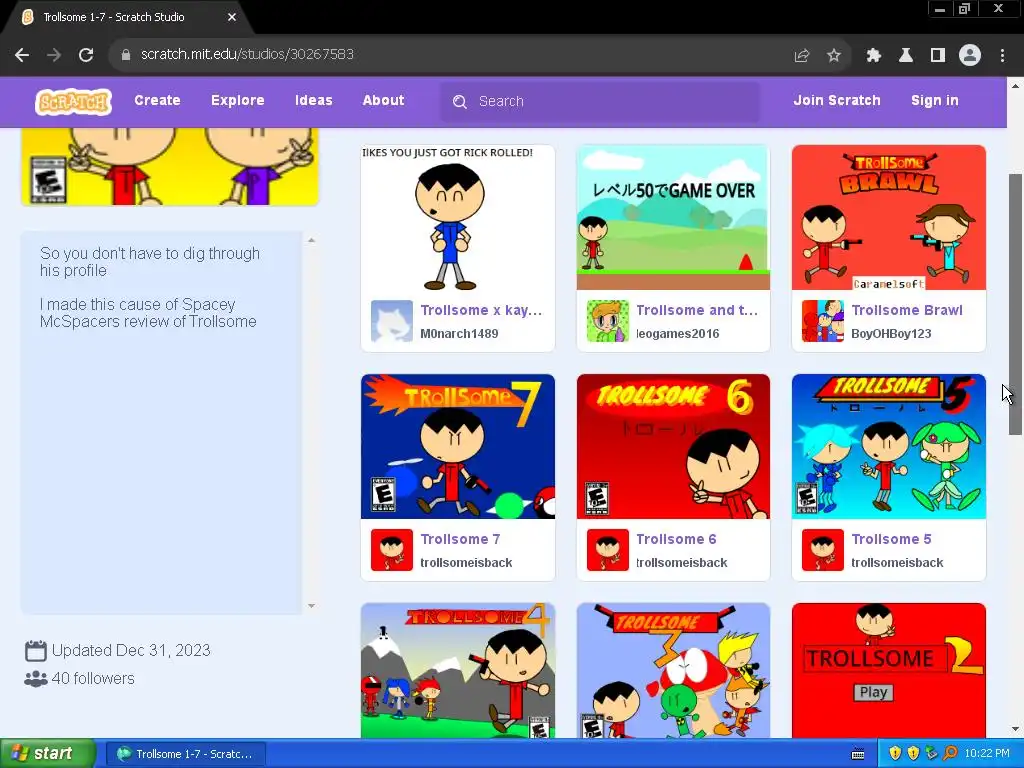Open the Trollsome 7 thumbnail
The width and height of the screenshot is (1024, 768).
pyautogui.click(x=458, y=447)
